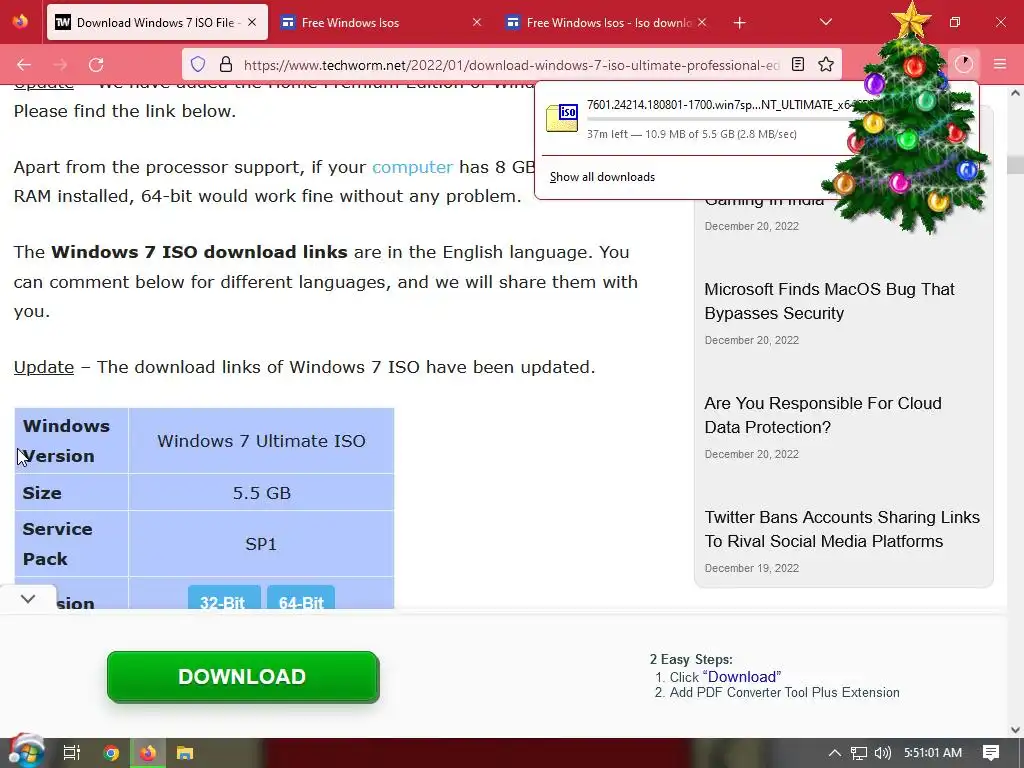1024x768 pixels.
Task: Toggle reader view icon in address bar
Action: [x=798, y=64]
